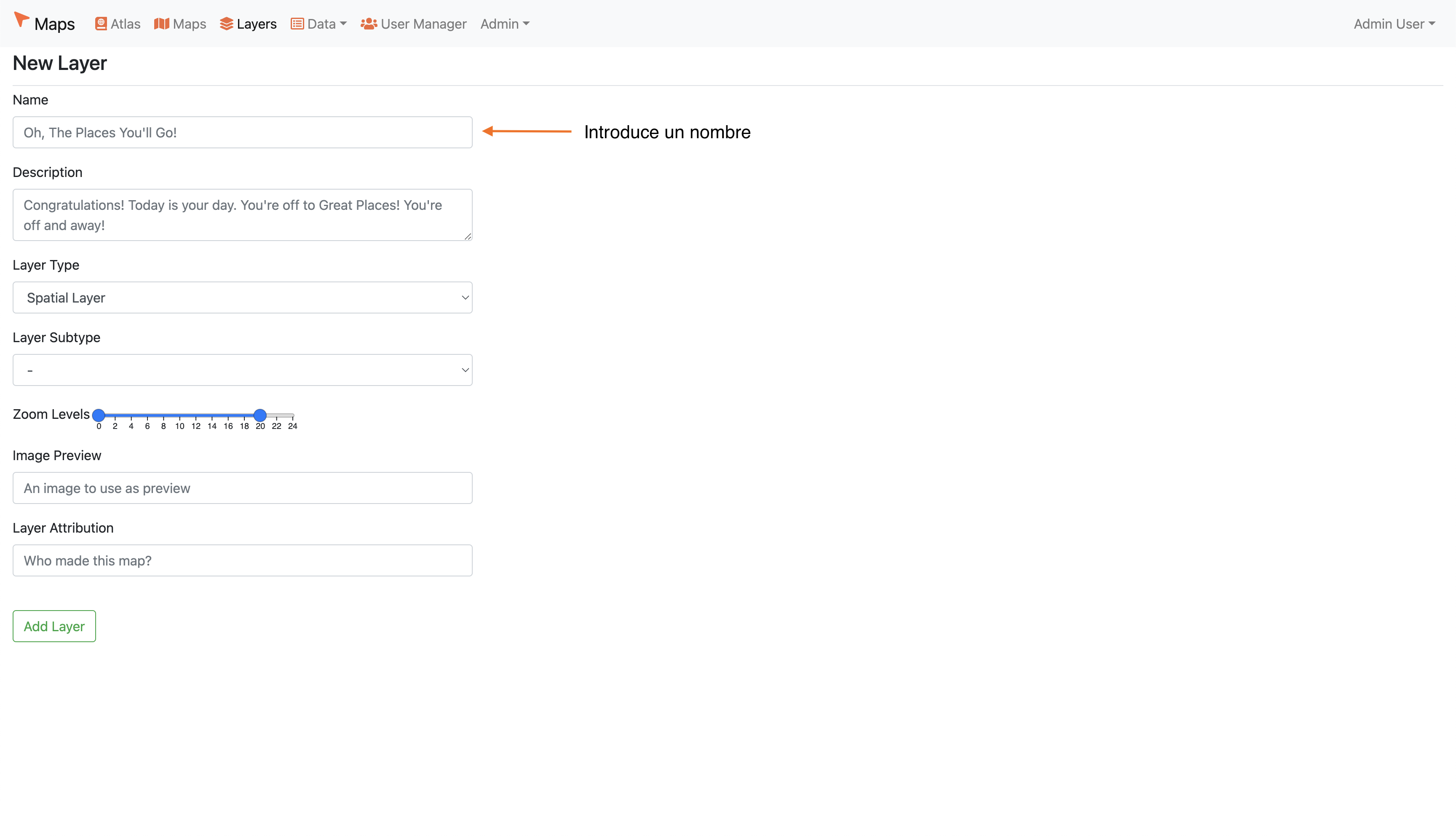Screen dimensions: 1456x836
Task: Click the Layer Type label
Action: click(46, 265)
